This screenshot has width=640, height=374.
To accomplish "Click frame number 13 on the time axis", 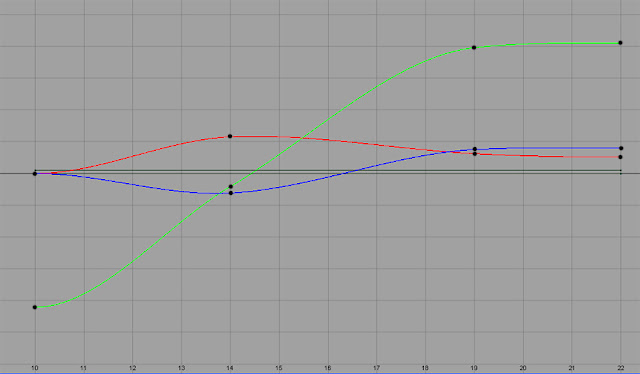I will click(181, 368).
